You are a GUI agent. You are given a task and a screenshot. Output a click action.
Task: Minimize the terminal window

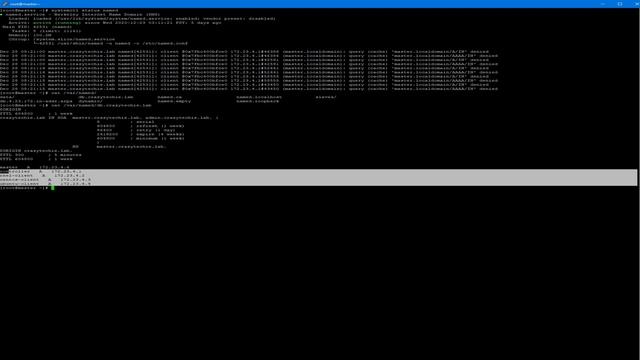(x=603, y=4)
